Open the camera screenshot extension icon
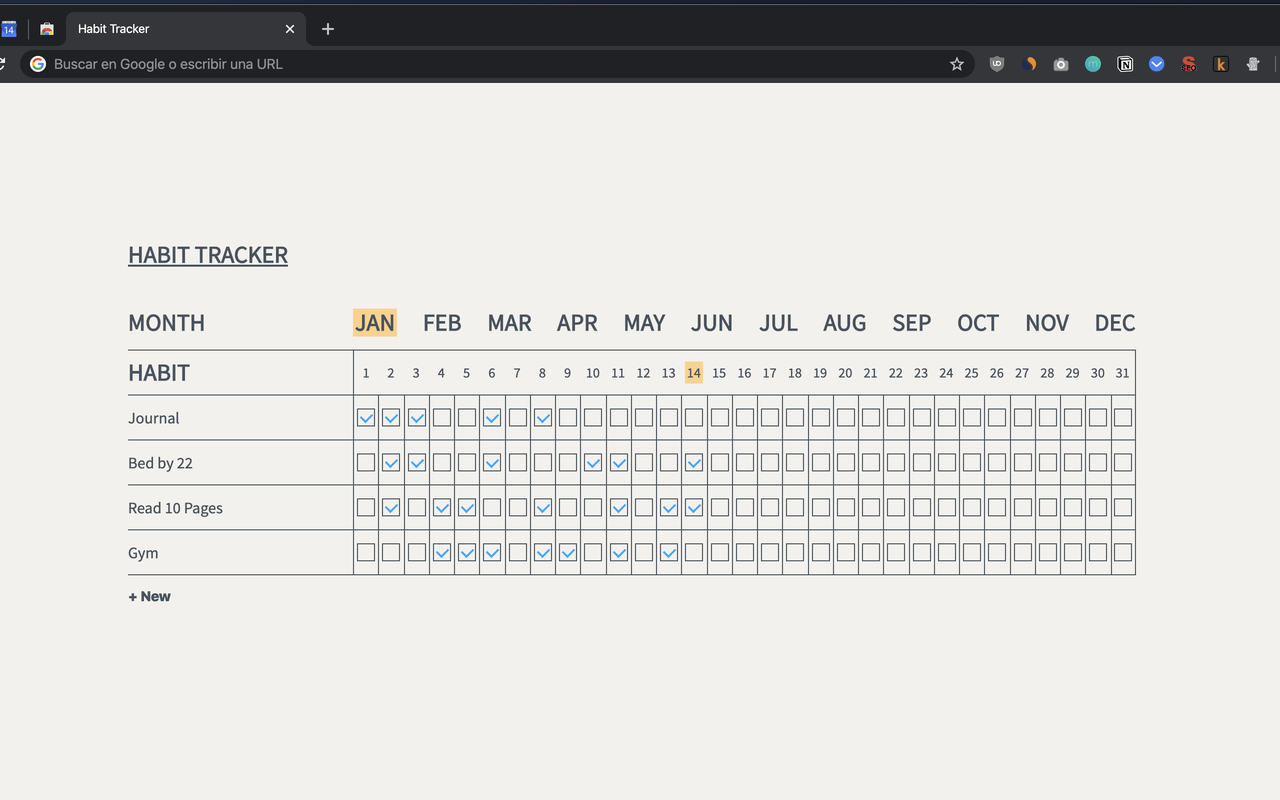The image size is (1280, 800). 1061,64
